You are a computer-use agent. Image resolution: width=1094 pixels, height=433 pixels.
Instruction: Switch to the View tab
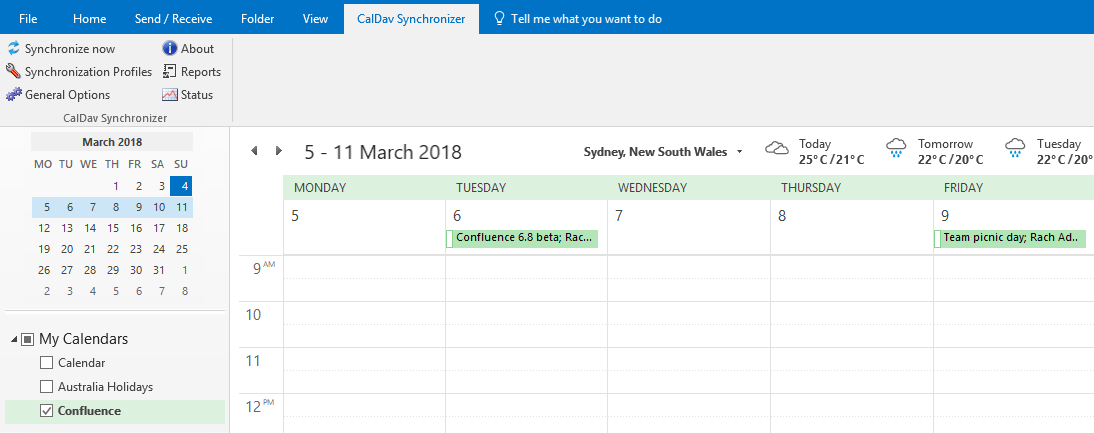315,19
